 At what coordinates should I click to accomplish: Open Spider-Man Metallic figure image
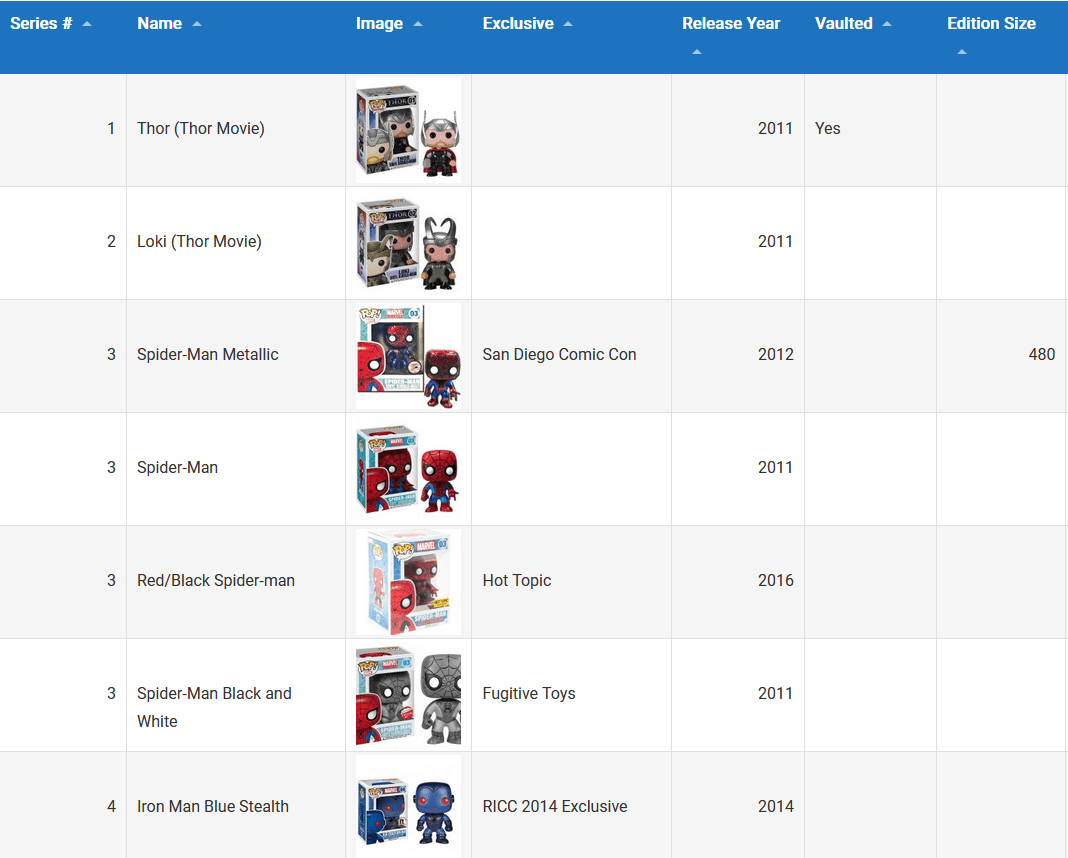409,356
